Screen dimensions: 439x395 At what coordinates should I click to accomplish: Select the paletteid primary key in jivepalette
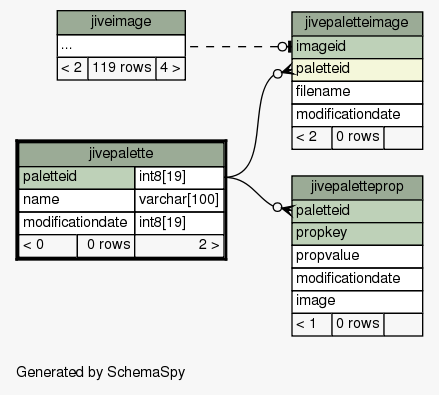(77, 178)
